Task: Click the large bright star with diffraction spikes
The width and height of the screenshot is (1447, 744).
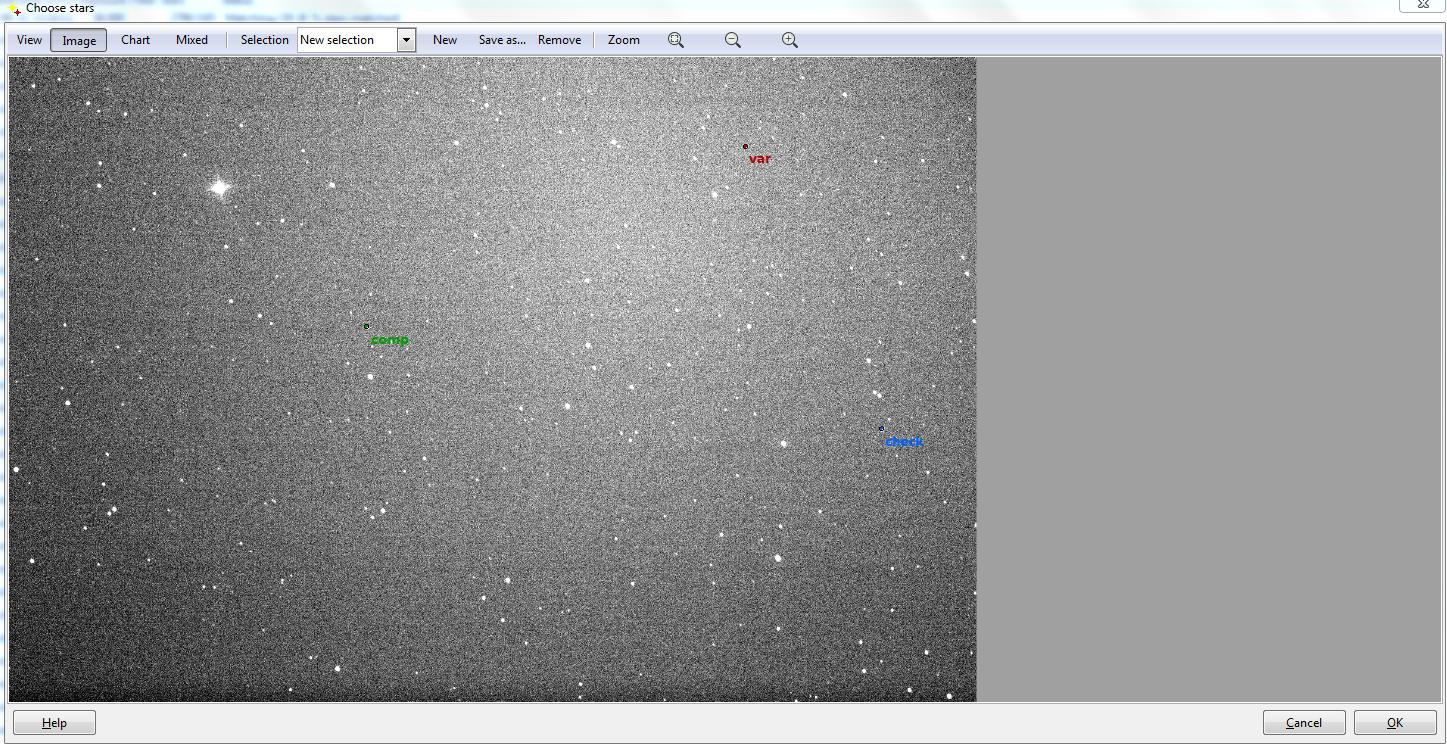Action: point(219,187)
